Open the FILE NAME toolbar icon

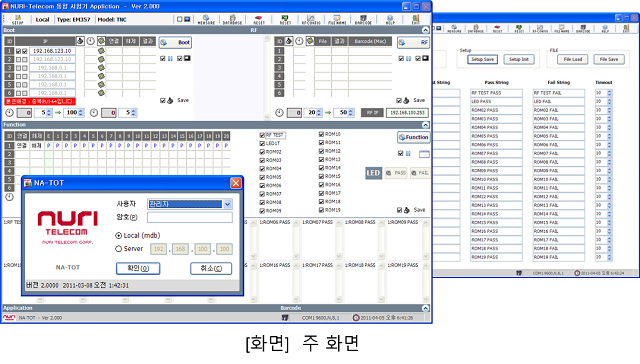[x=337, y=19]
